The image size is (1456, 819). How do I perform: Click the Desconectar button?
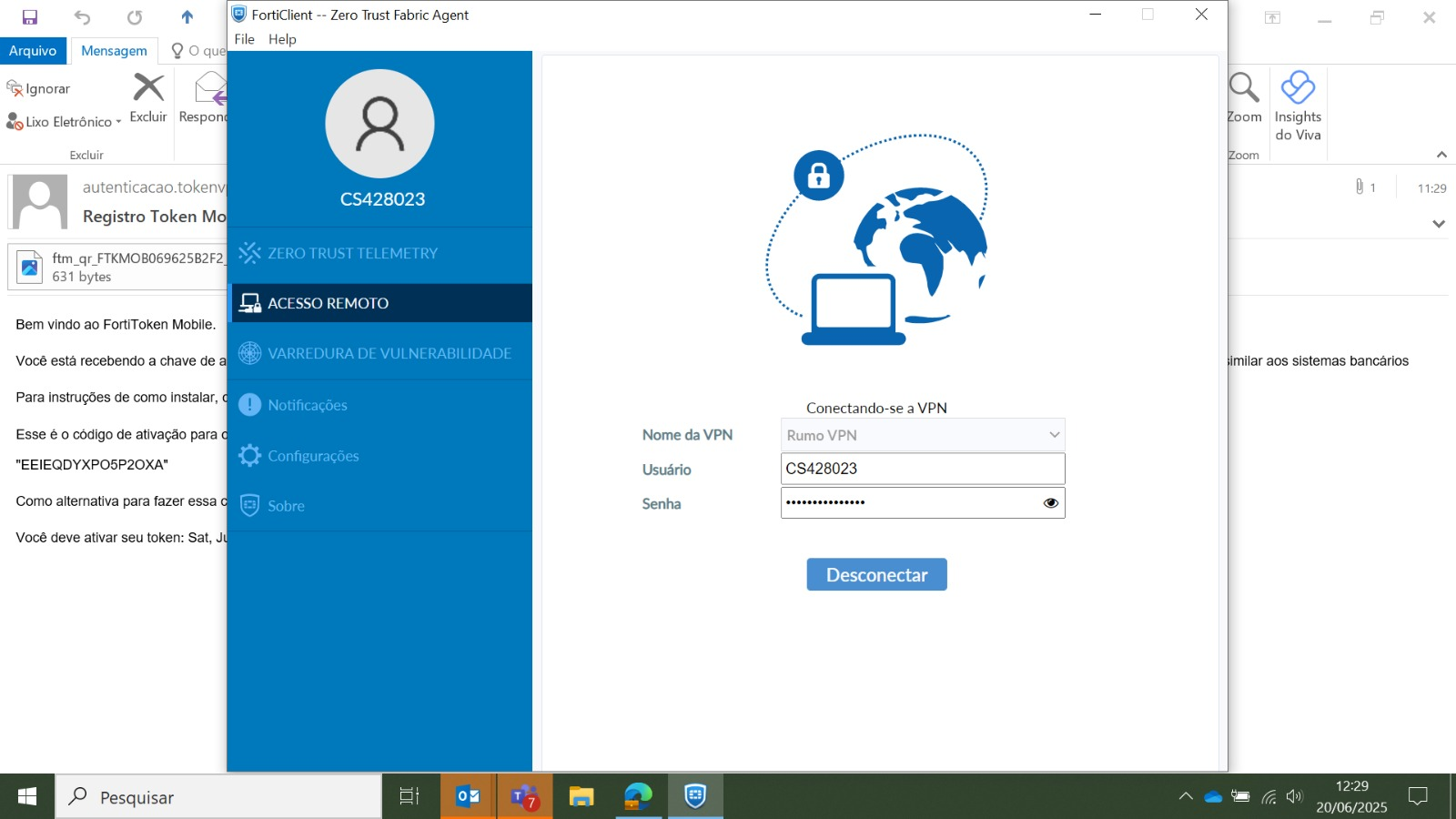(x=876, y=574)
